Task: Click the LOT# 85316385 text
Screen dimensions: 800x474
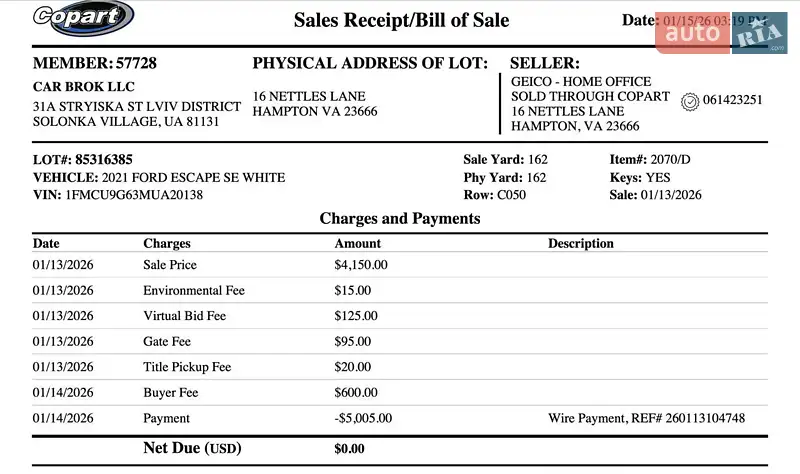Action: point(83,159)
